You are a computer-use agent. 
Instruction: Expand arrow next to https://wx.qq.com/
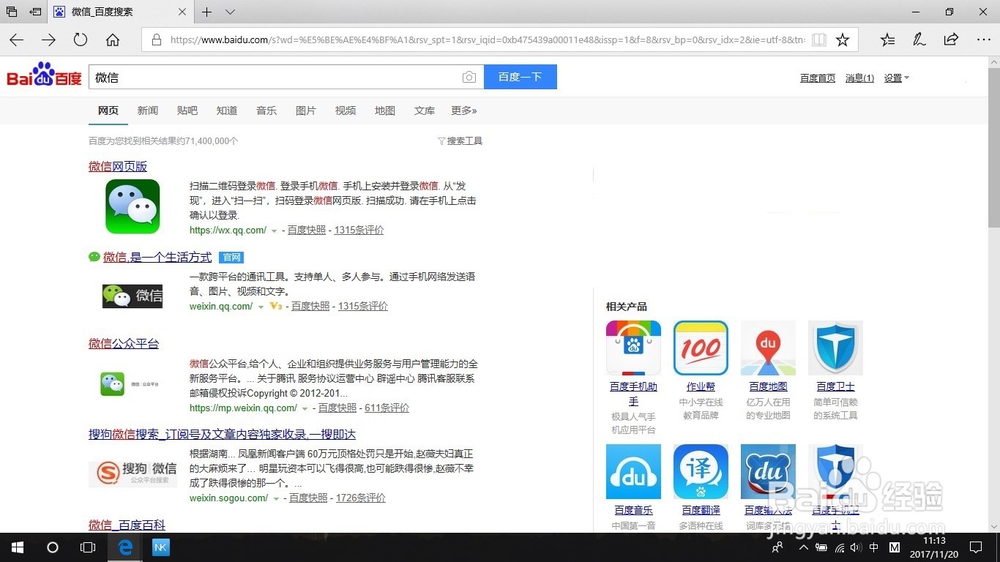coord(274,231)
